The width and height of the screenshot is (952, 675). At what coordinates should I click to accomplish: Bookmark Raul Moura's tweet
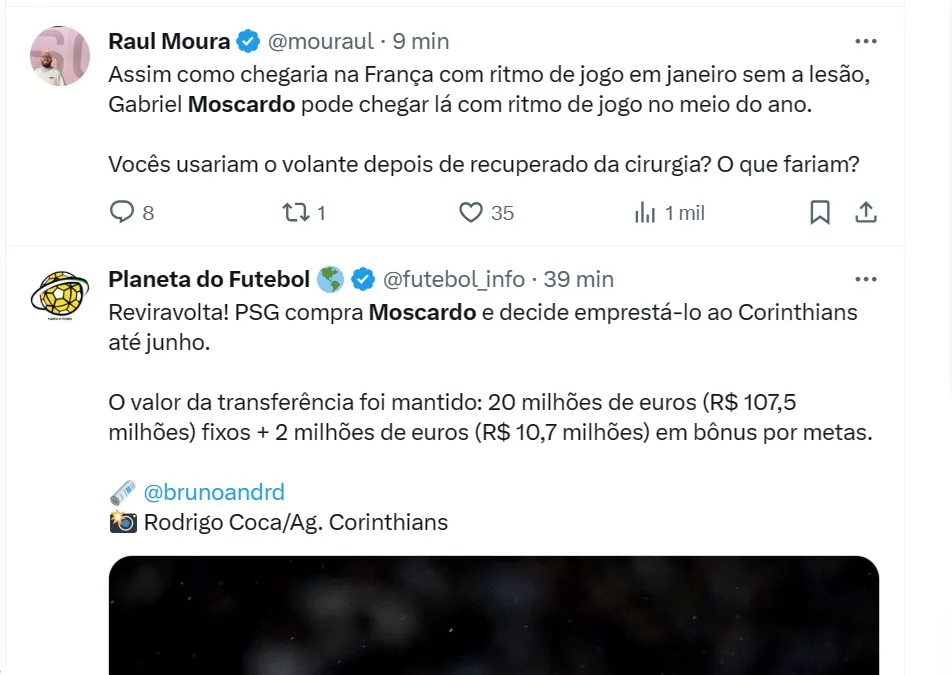tap(819, 212)
